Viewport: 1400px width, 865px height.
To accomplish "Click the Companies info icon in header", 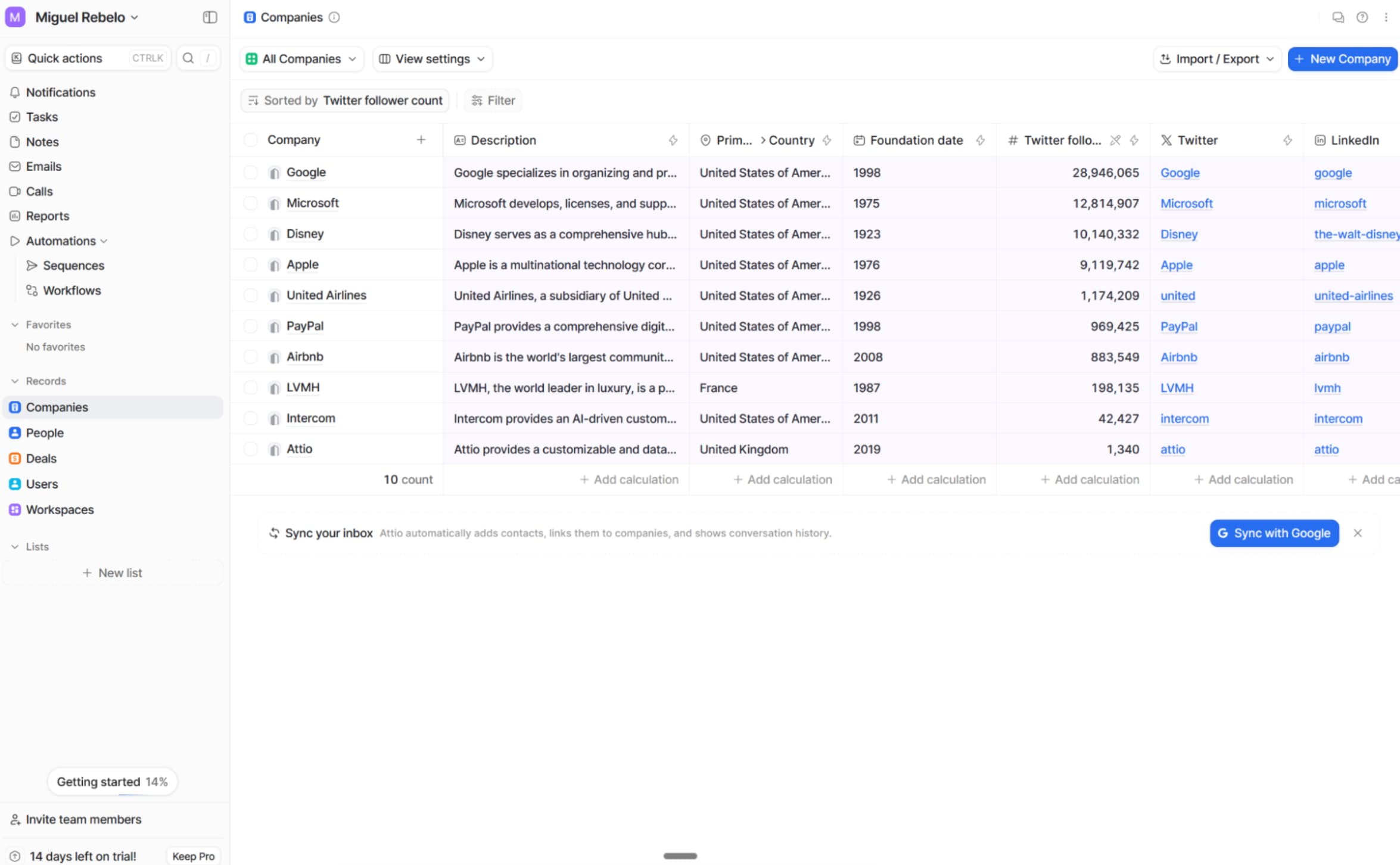I will pyautogui.click(x=334, y=17).
